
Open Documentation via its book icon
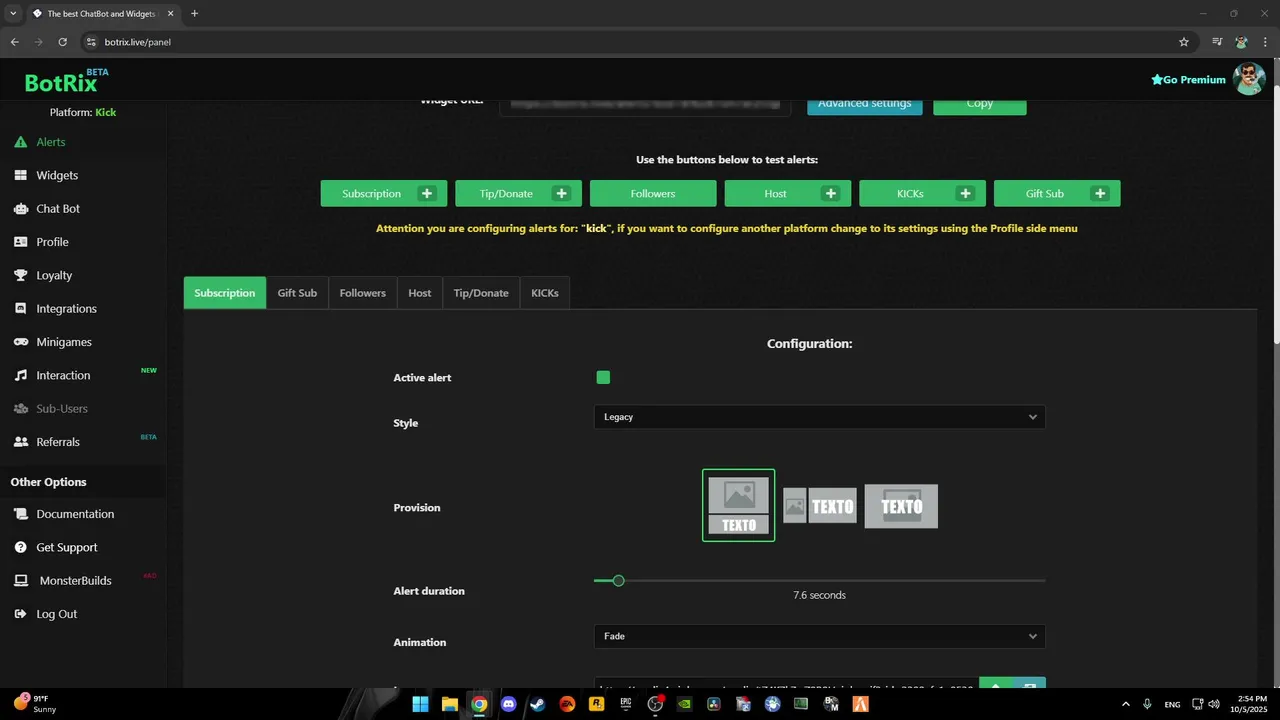click(x=20, y=514)
